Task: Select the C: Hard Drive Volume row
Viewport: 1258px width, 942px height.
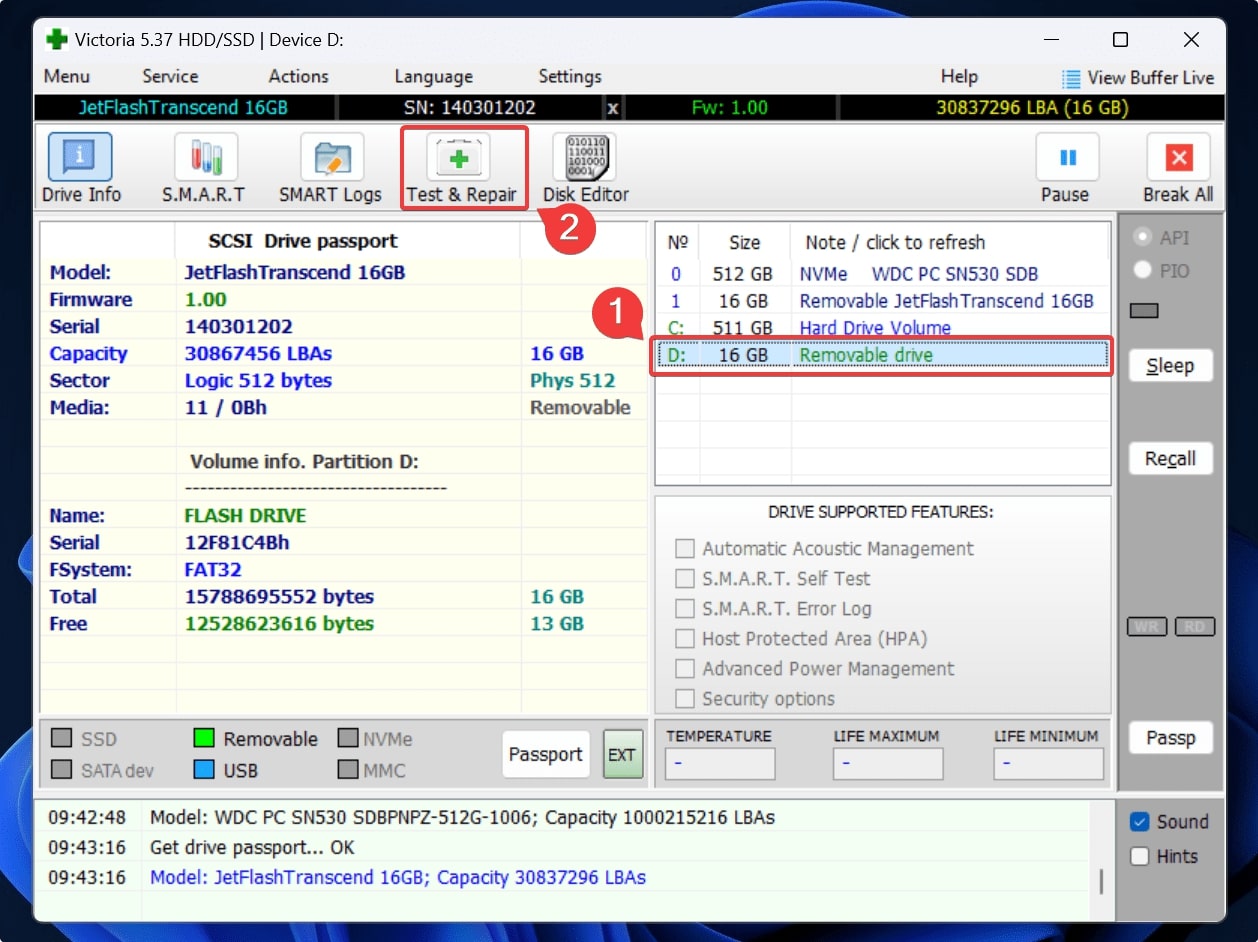Action: click(880, 328)
